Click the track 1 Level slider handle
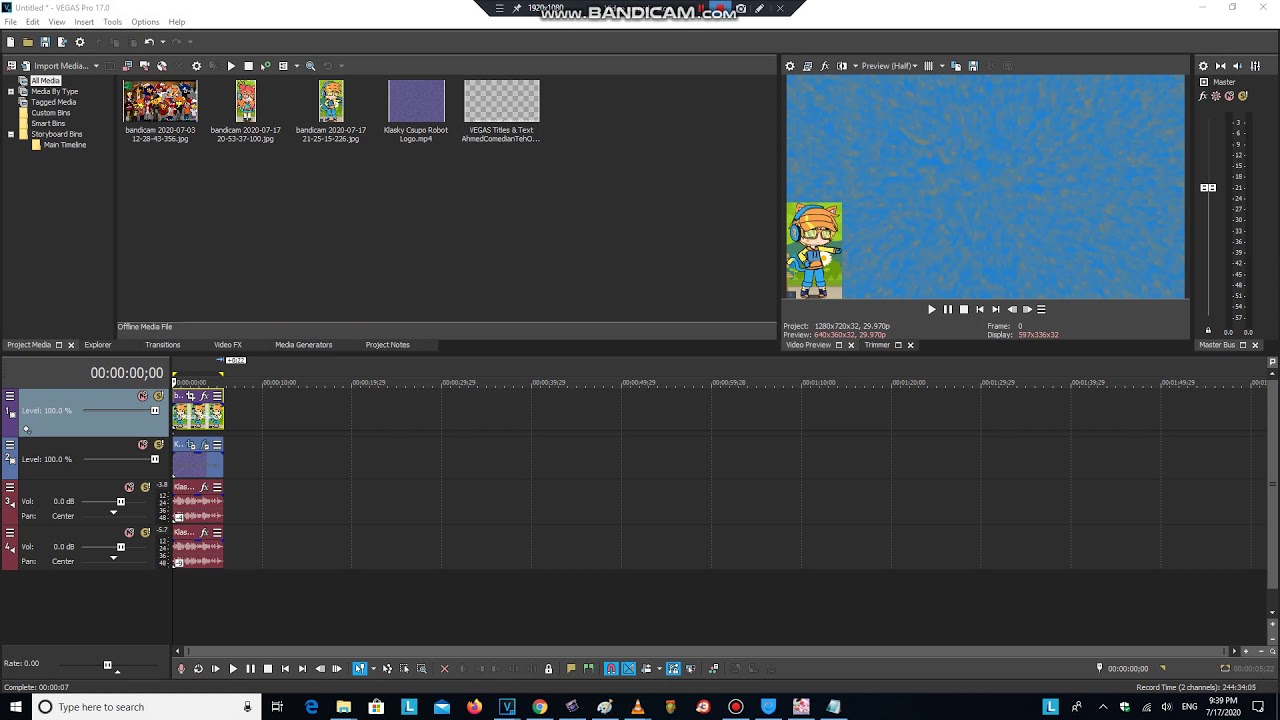 [x=154, y=411]
